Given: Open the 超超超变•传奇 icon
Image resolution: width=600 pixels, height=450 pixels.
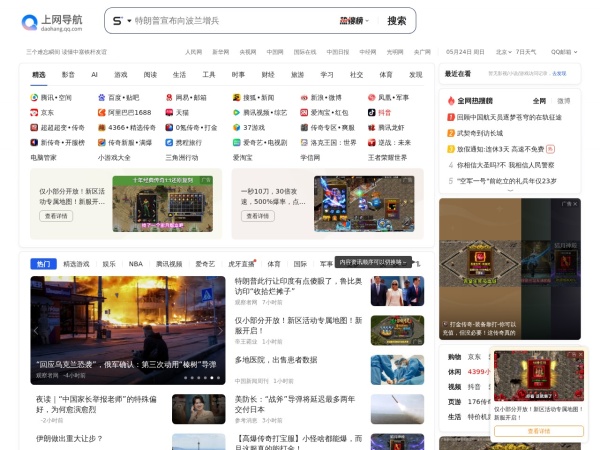Looking at the screenshot, I should (x=34, y=127).
